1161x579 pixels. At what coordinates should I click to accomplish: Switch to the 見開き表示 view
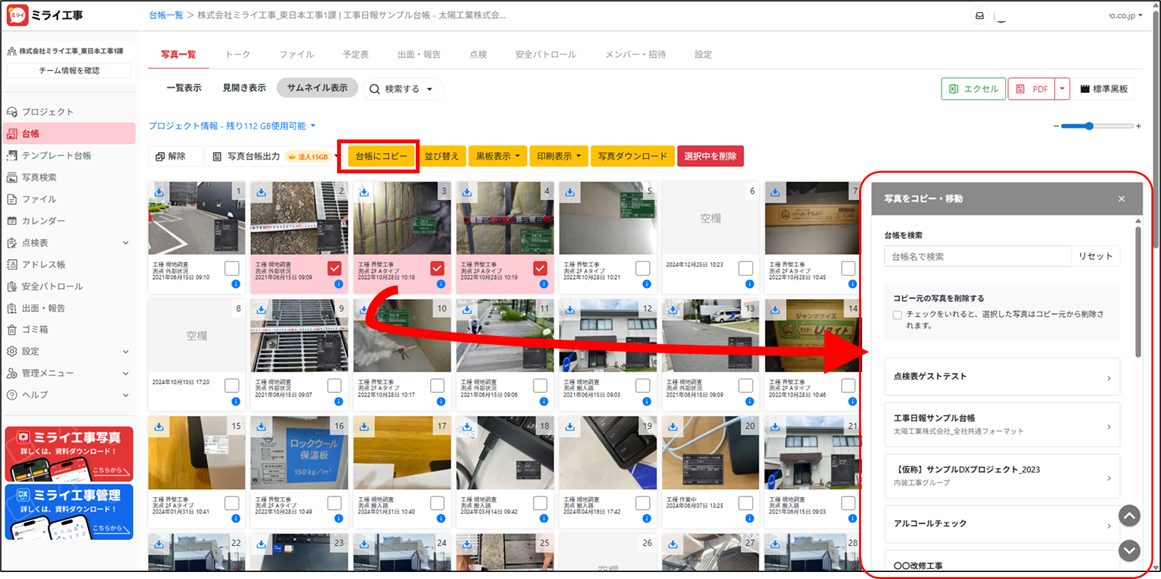(244, 88)
